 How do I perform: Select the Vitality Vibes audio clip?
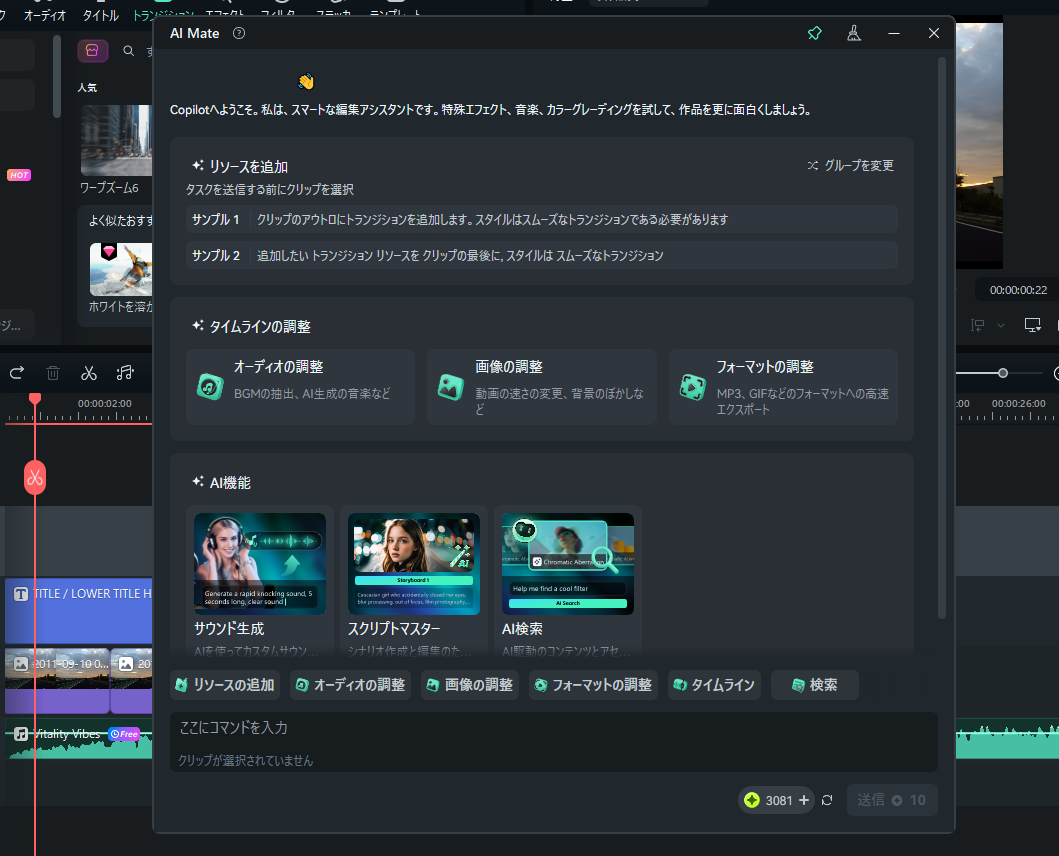(x=78, y=741)
